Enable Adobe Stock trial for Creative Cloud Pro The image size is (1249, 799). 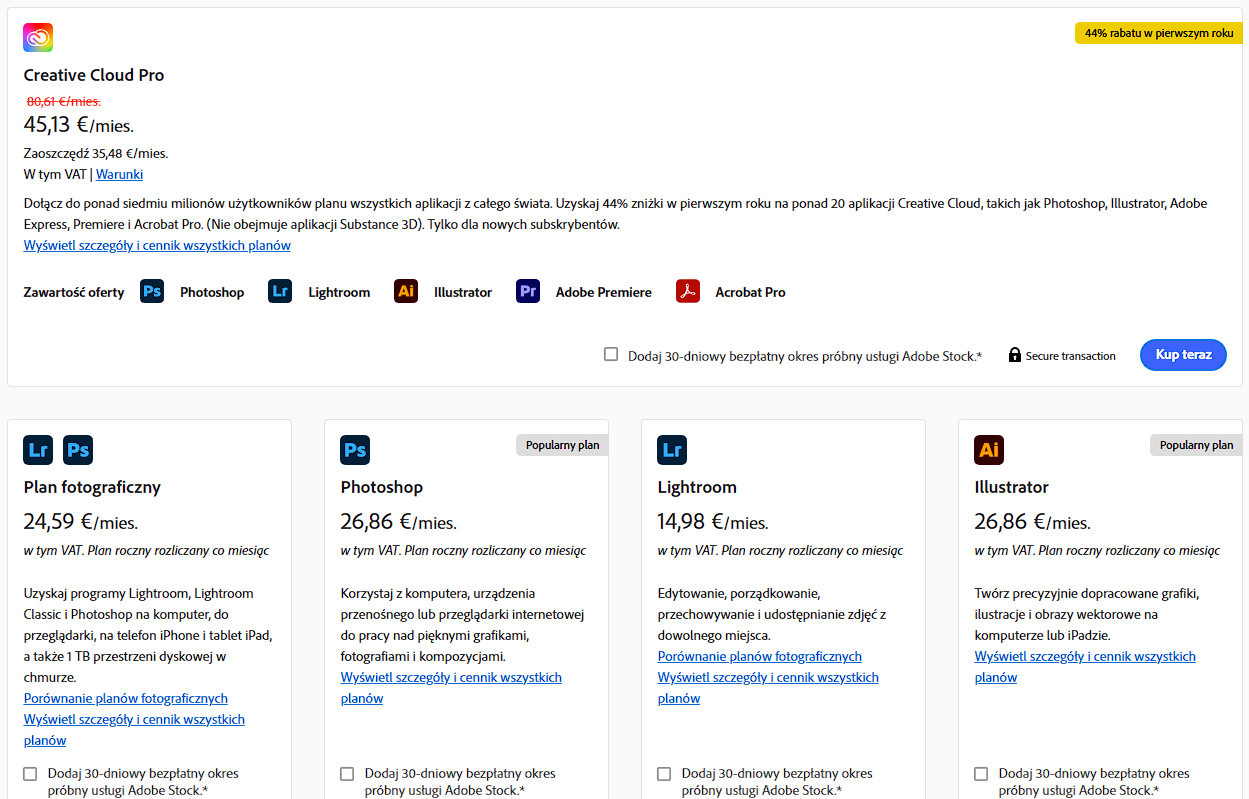click(x=611, y=354)
